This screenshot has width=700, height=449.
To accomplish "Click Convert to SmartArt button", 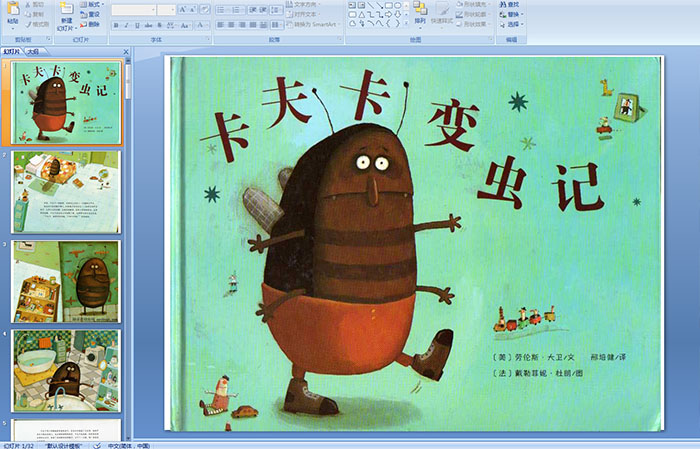I will tap(312, 24).
